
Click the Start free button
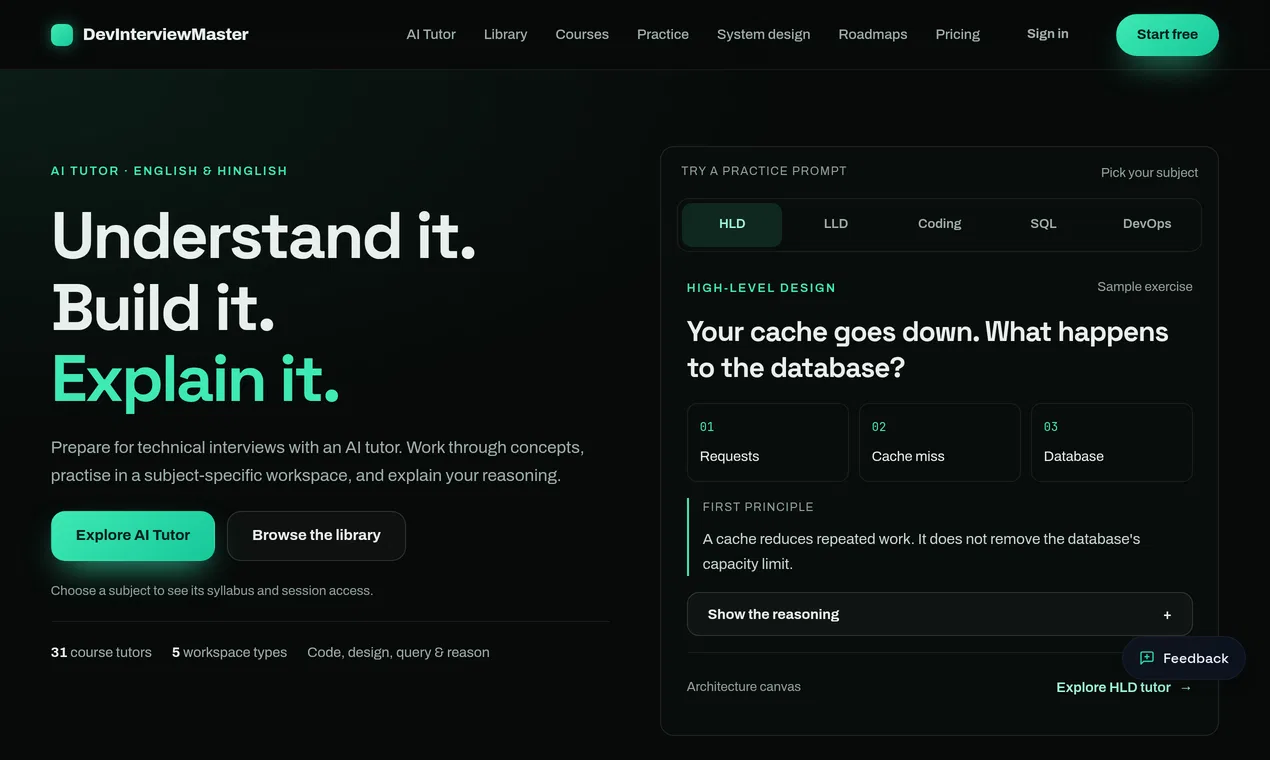click(1167, 35)
